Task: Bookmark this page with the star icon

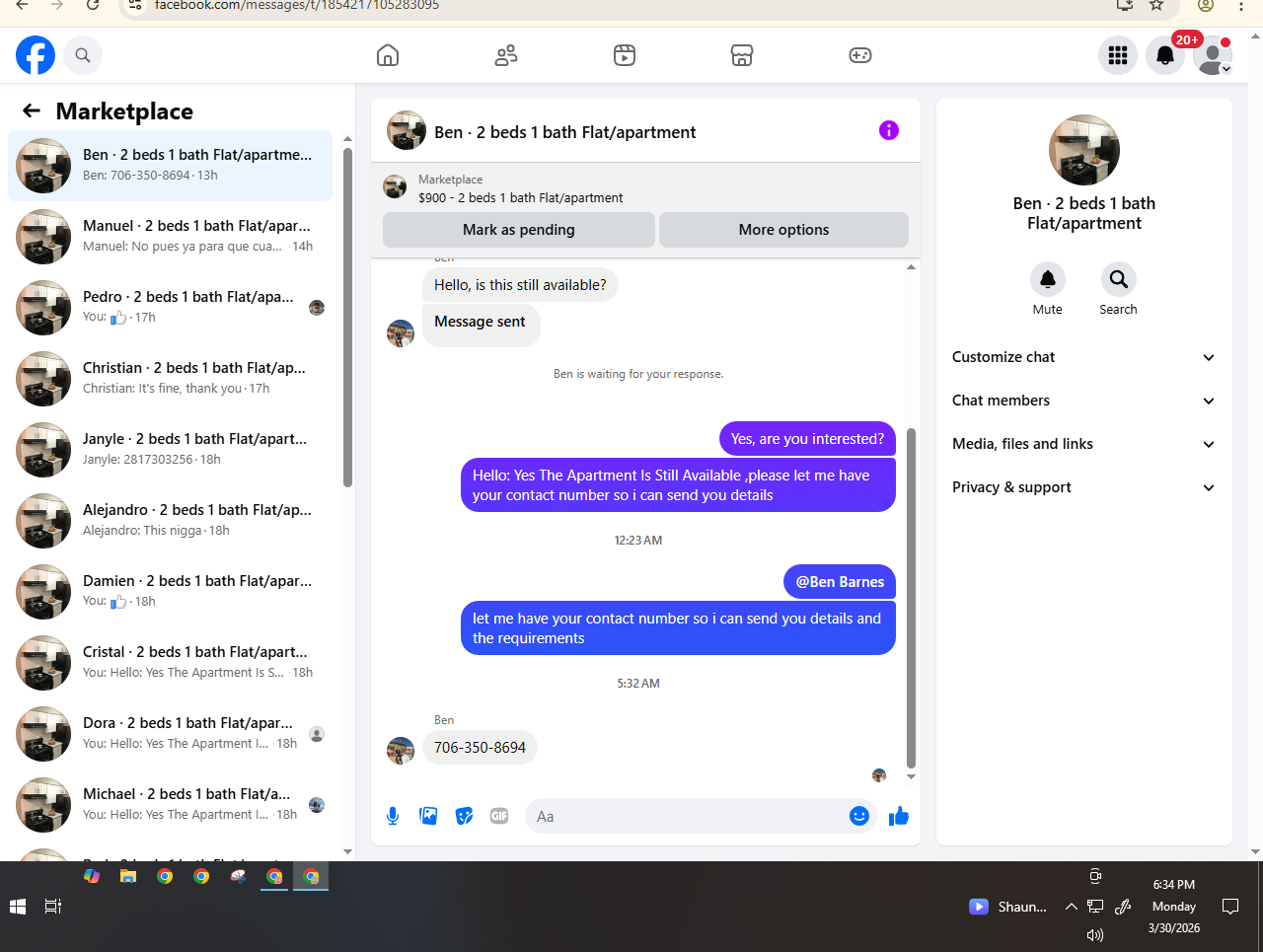Action: click(x=1156, y=5)
